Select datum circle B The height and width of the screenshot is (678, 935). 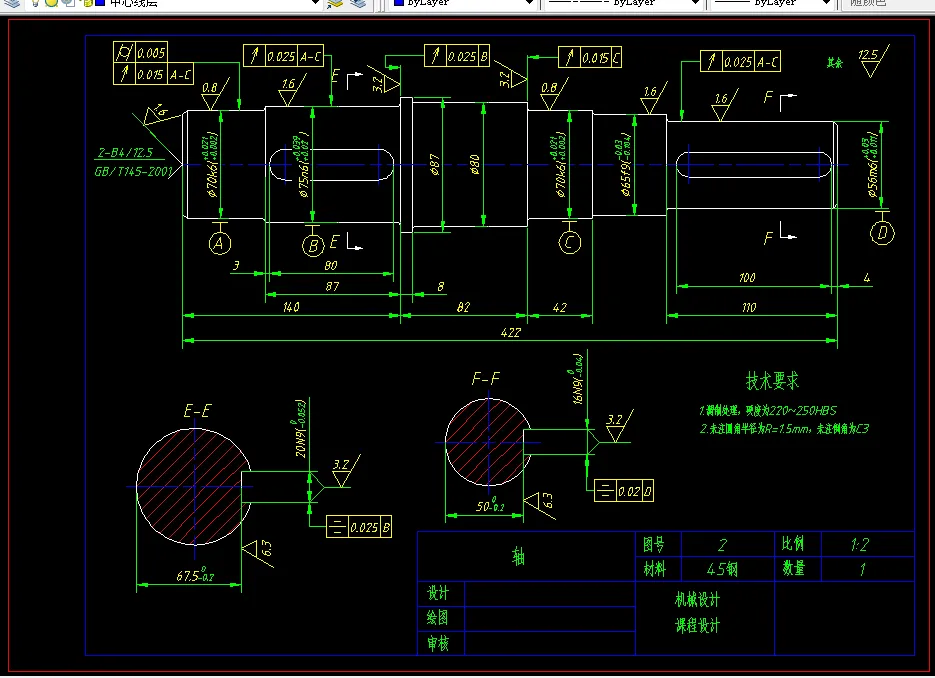[x=313, y=245]
